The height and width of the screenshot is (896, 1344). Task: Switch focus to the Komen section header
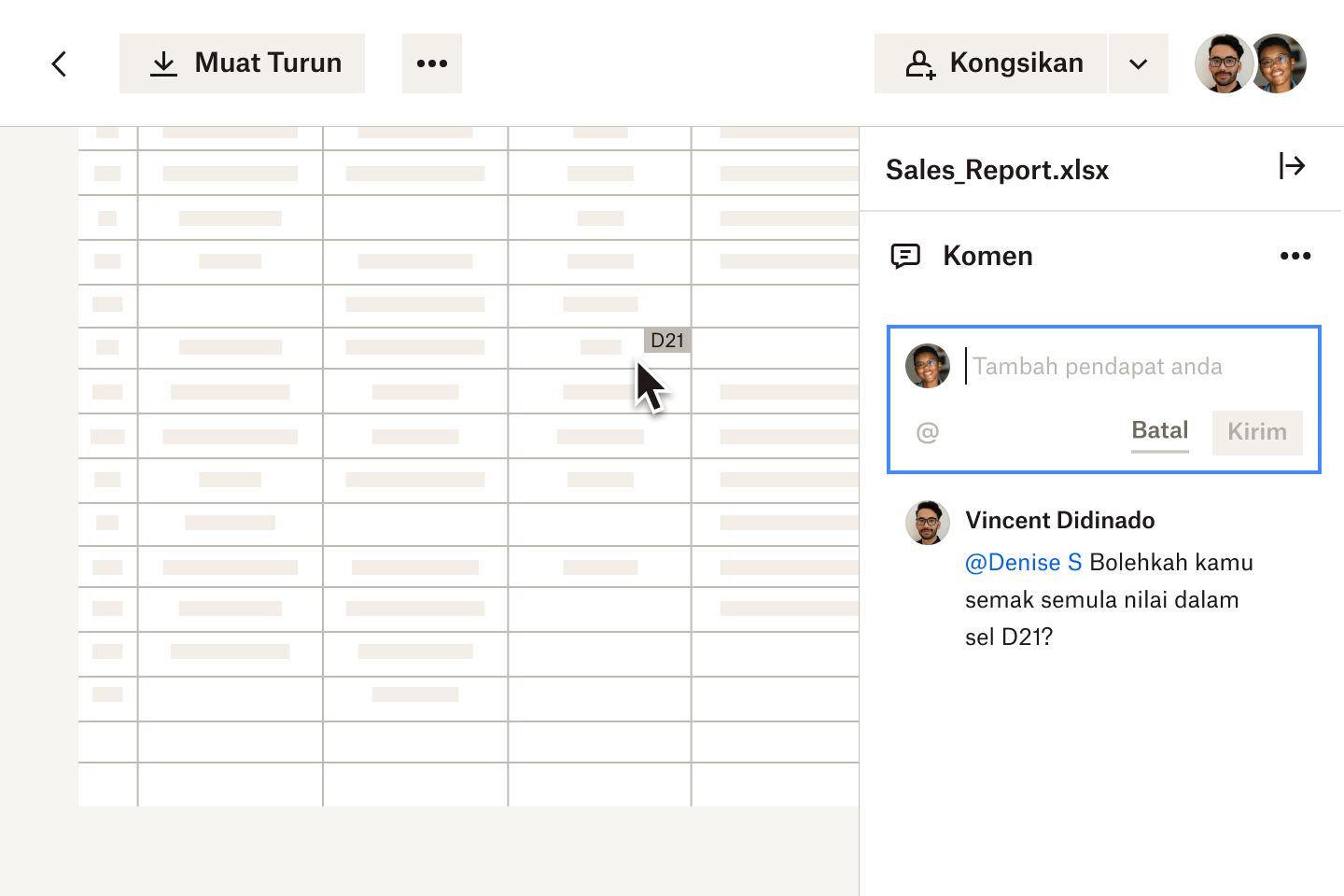(987, 255)
